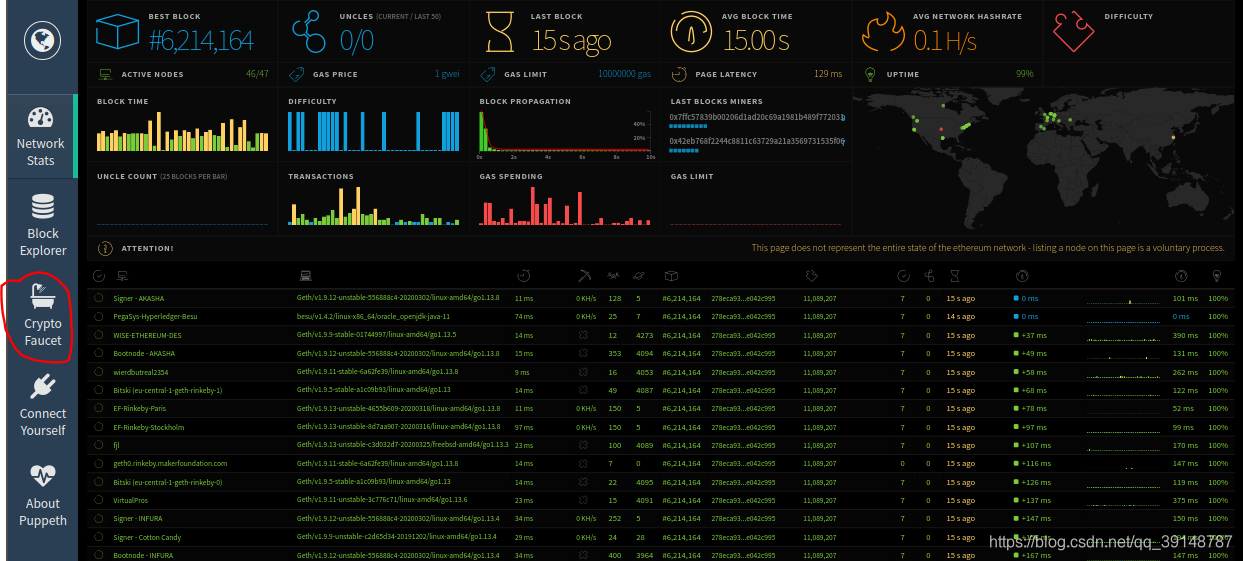Screen dimensions: 1243x561
Task: Sort table by pending transactions icon
Action: tap(639, 276)
